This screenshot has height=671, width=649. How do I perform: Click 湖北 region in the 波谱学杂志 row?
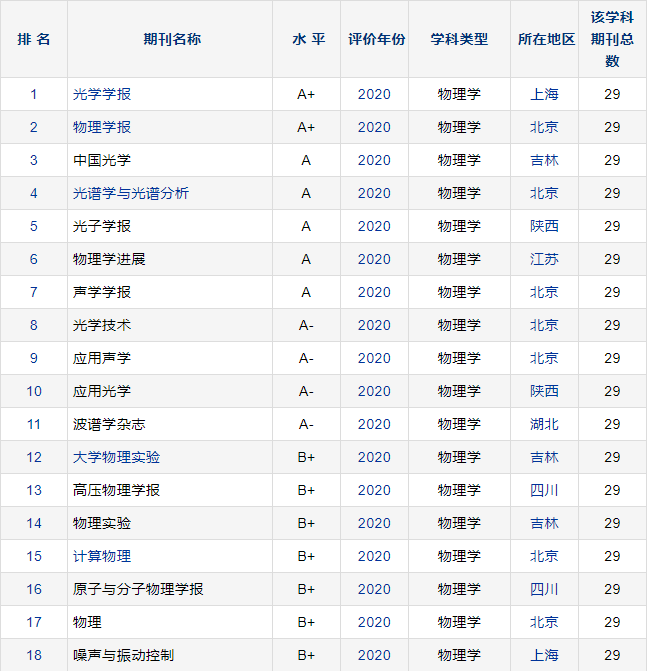544,424
